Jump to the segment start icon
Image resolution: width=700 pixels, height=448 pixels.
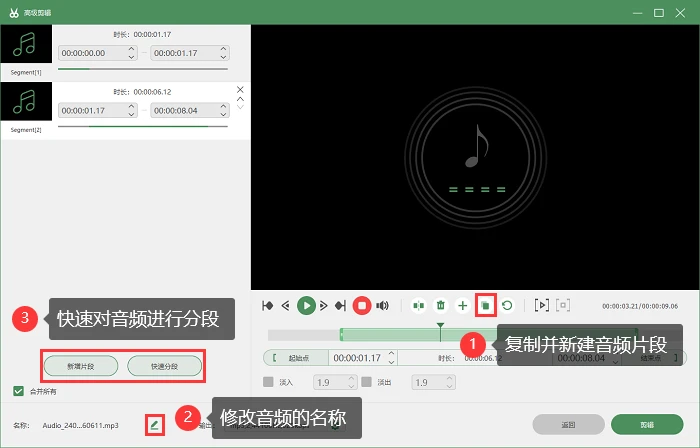[x=268, y=306]
